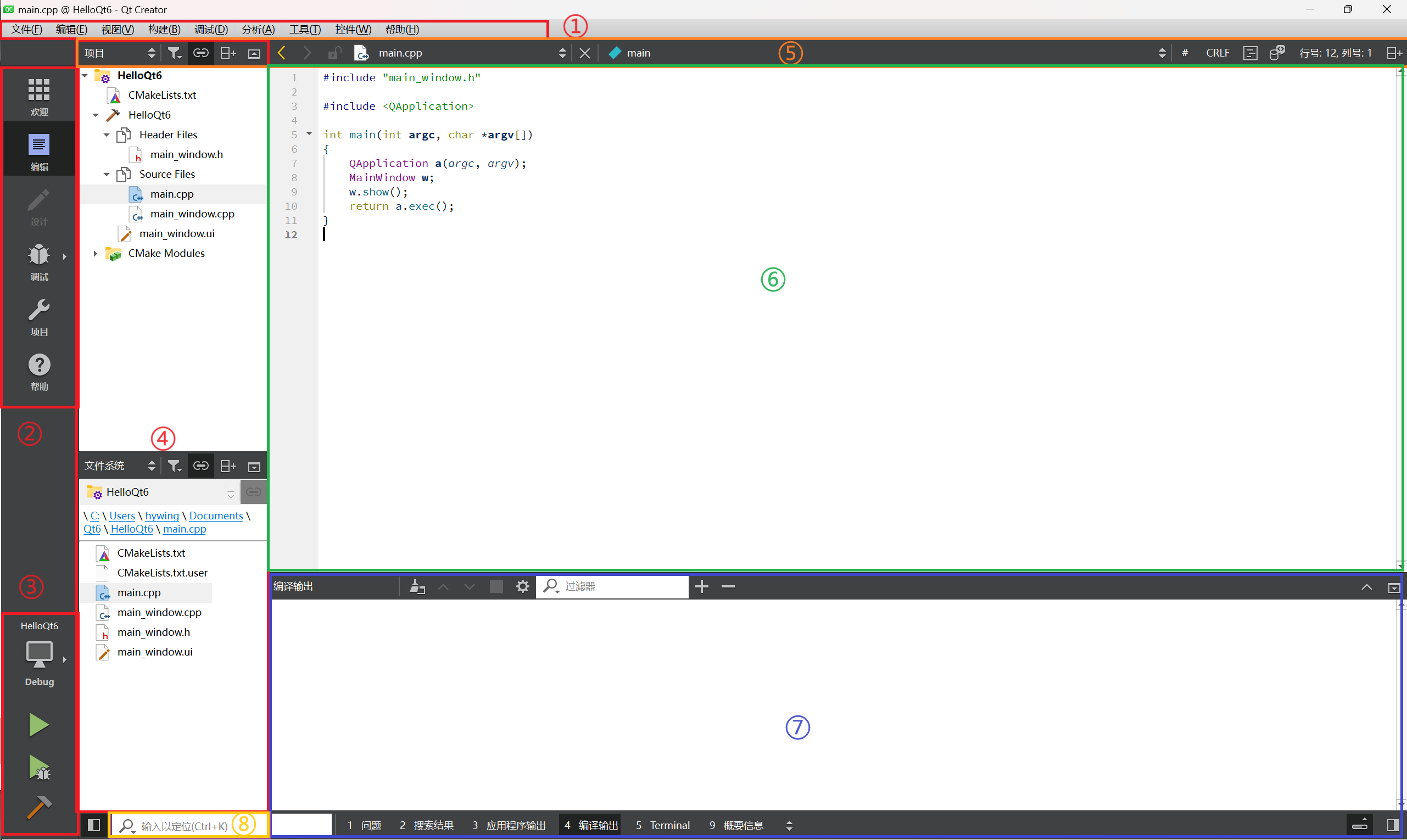
Task: Fold the main function code block
Action: [x=309, y=133]
